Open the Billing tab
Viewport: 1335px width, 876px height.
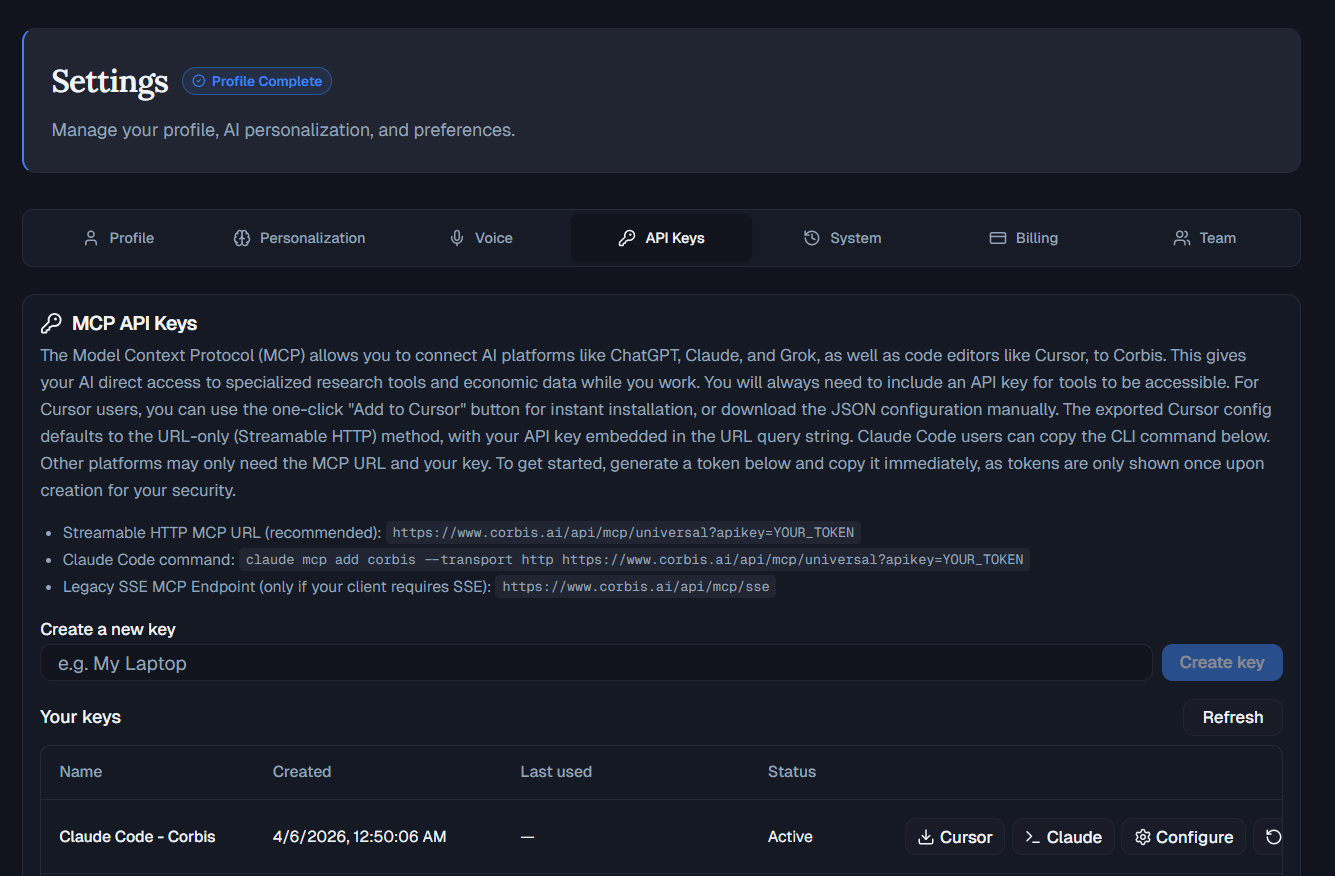coord(1023,238)
